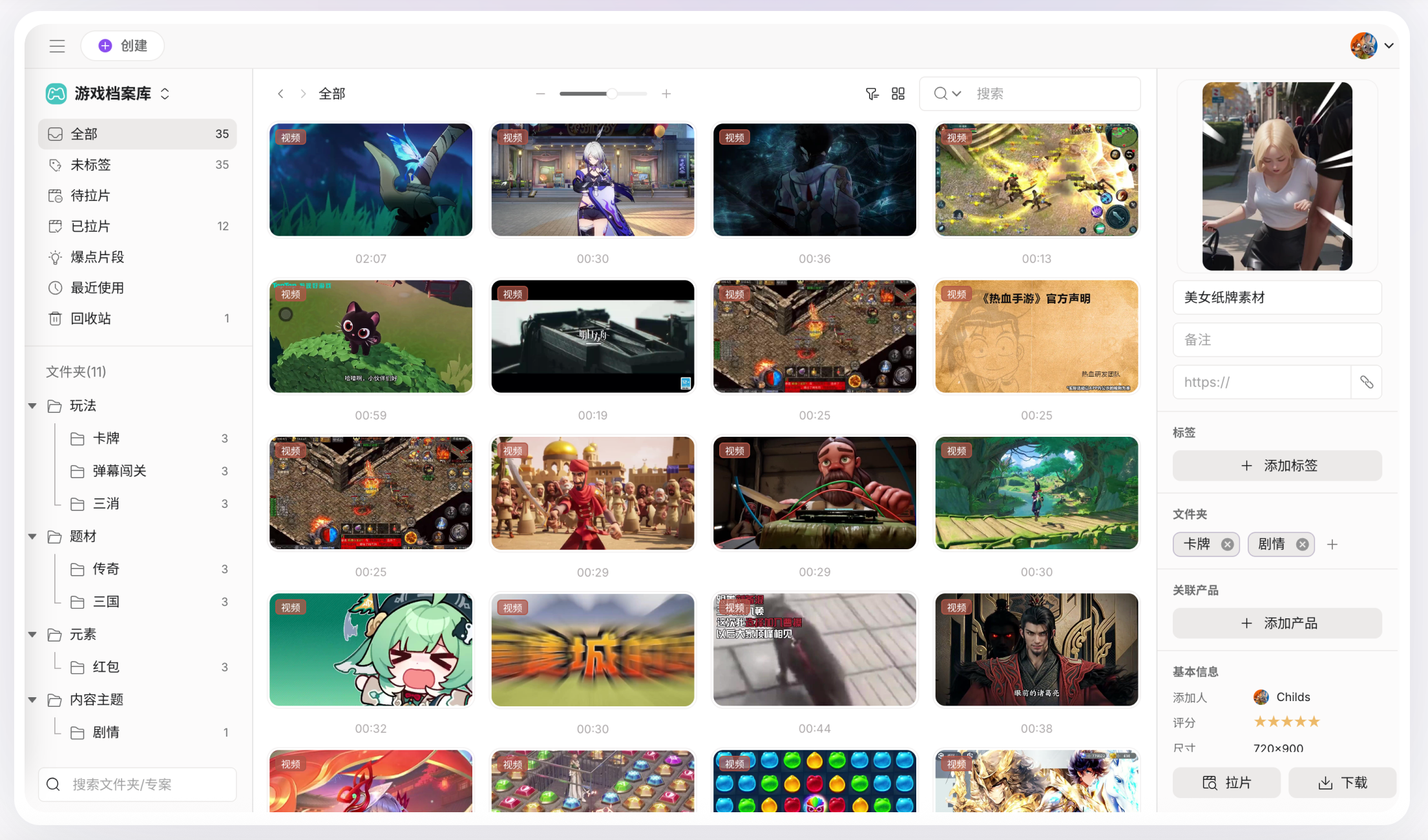Click the zoom-in plus icon
1428x840 pixels.
pyautogui.click(x=666, y=94)
